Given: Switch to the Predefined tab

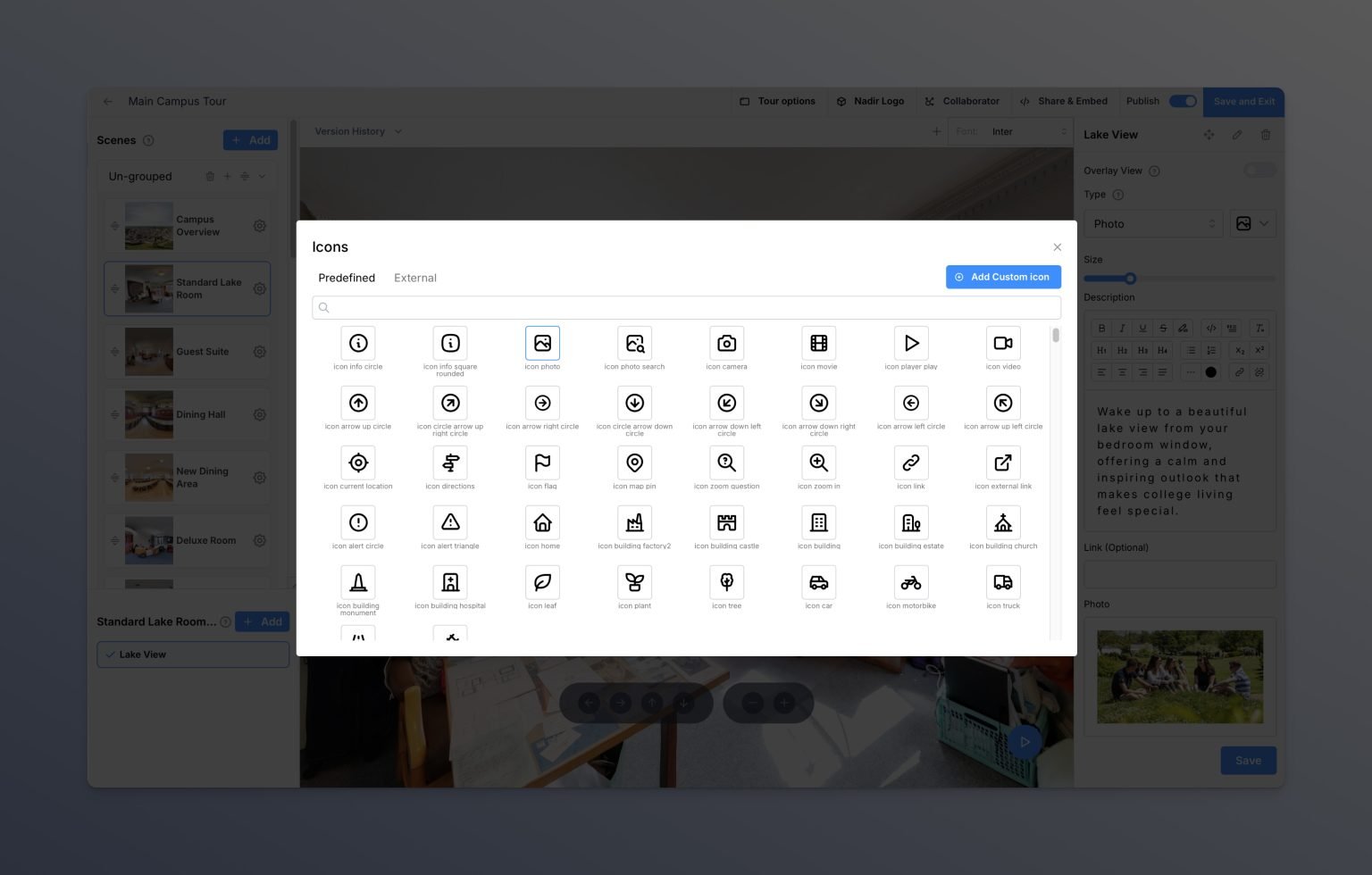Looking at the screenshot, I should pyautogui.click(x=347, y=278).
